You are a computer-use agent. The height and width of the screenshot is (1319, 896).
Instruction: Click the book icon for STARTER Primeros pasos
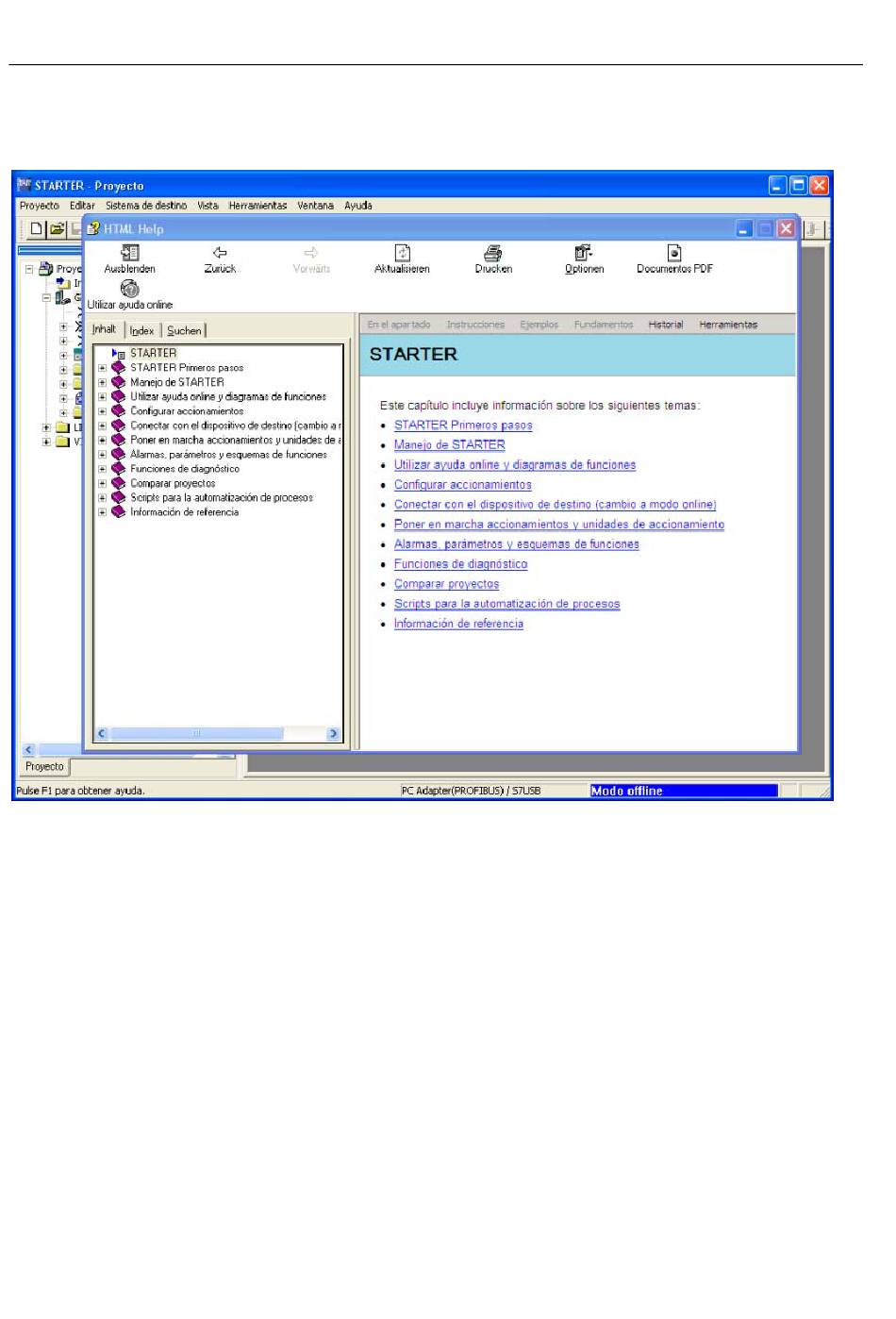point(119,368)
